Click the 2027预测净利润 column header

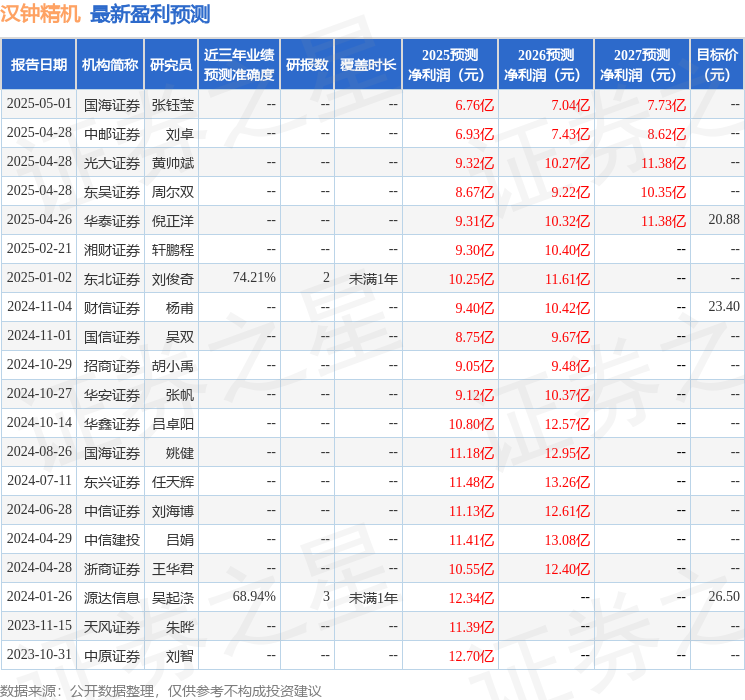pos(641,65)
